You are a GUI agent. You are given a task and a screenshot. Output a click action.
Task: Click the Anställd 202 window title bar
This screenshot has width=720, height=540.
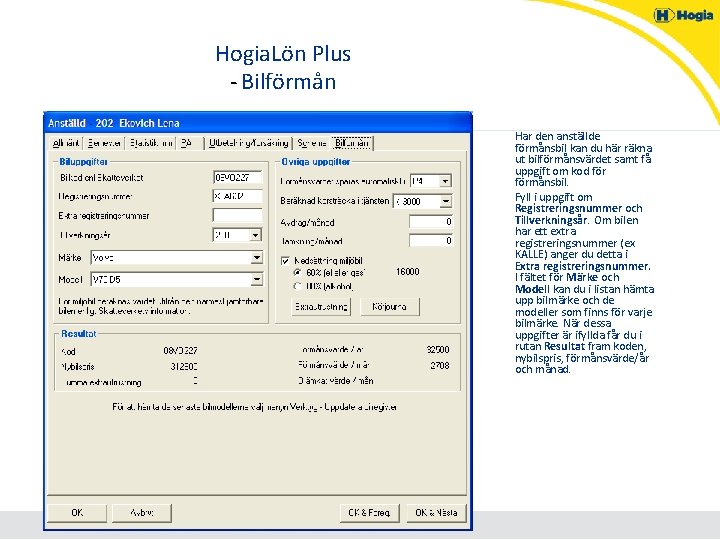tap(258, 123)
